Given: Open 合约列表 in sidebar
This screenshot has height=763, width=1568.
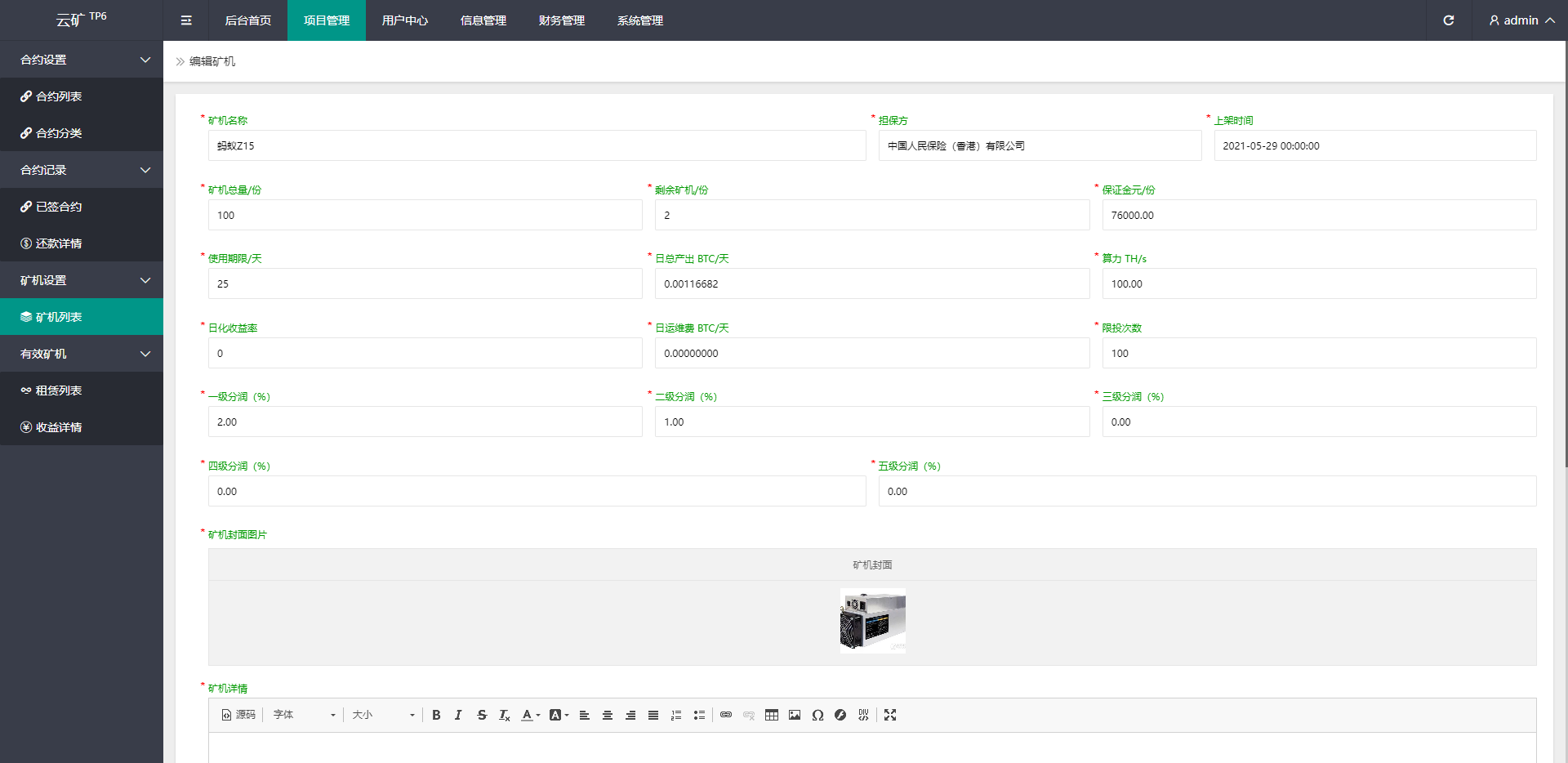Looking at the screenshot, I should point(82,96).
